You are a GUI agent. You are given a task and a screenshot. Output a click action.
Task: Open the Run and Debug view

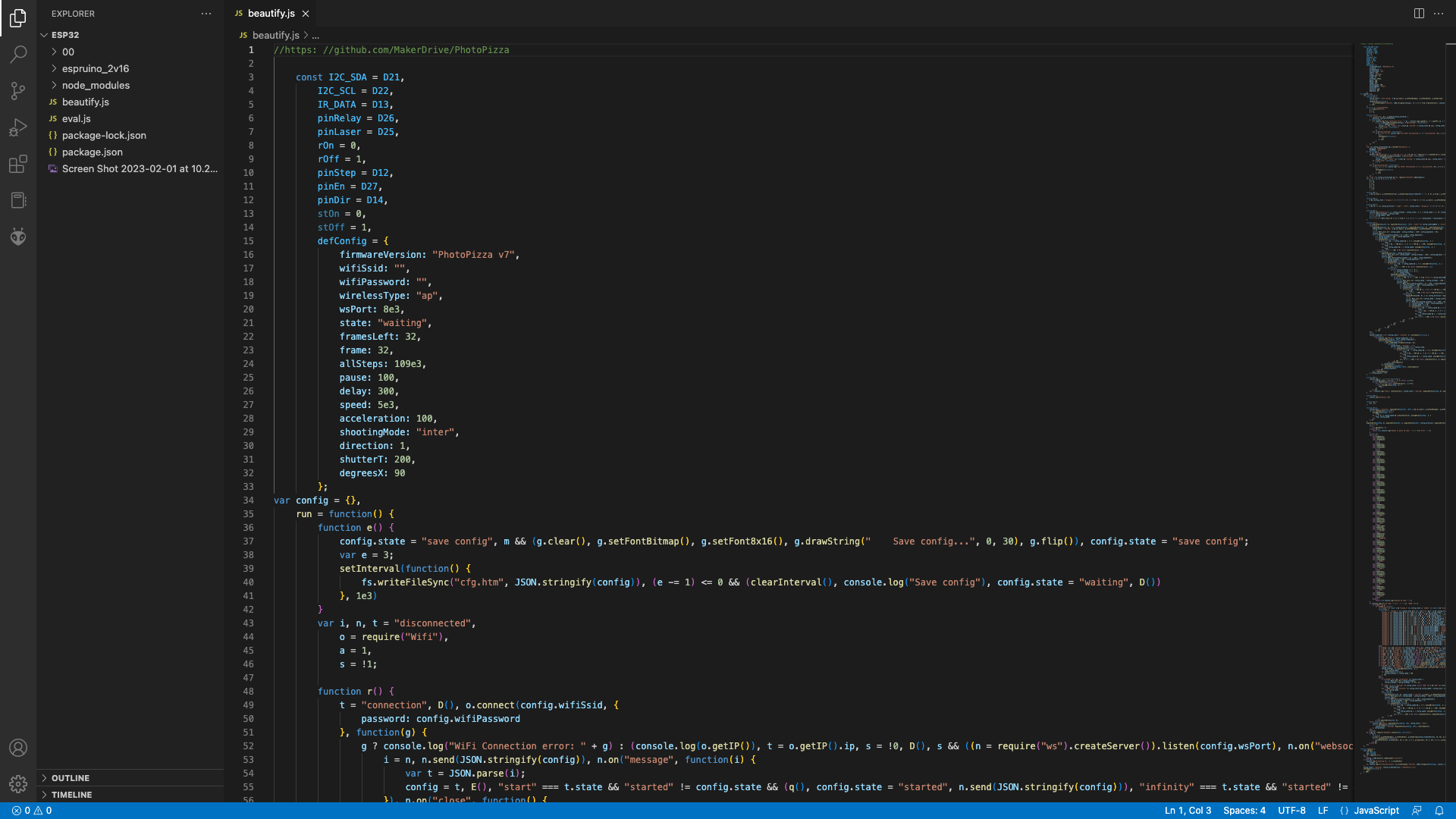click(18, 127)
